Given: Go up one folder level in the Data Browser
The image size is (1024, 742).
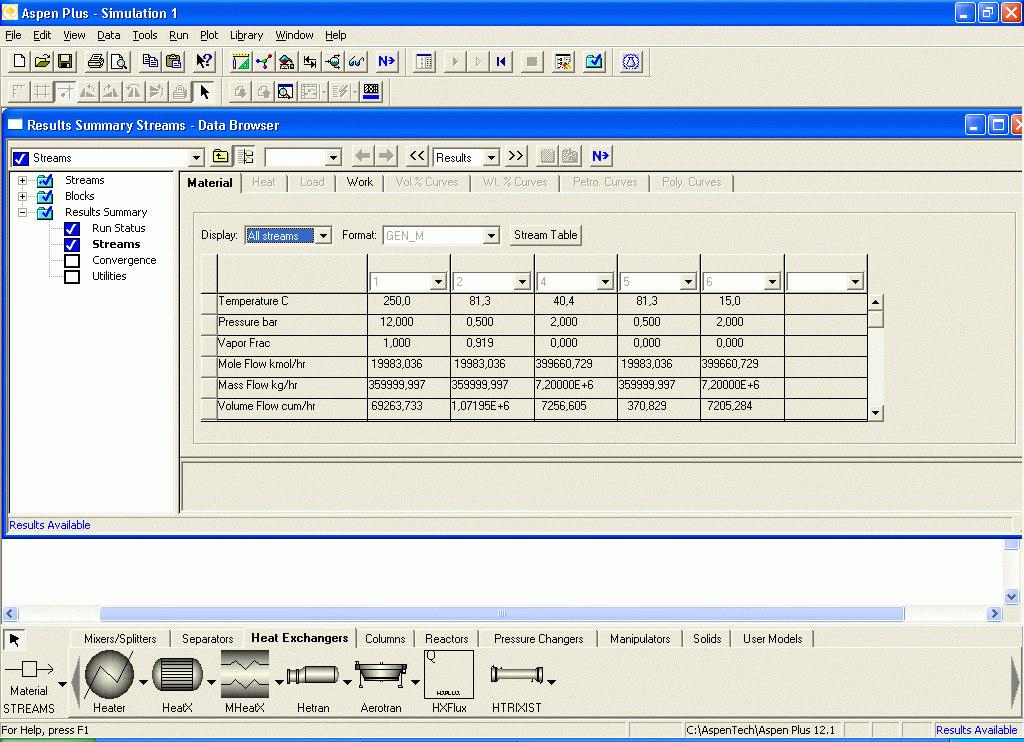Looking at the screenshot, I should point(221,157).
